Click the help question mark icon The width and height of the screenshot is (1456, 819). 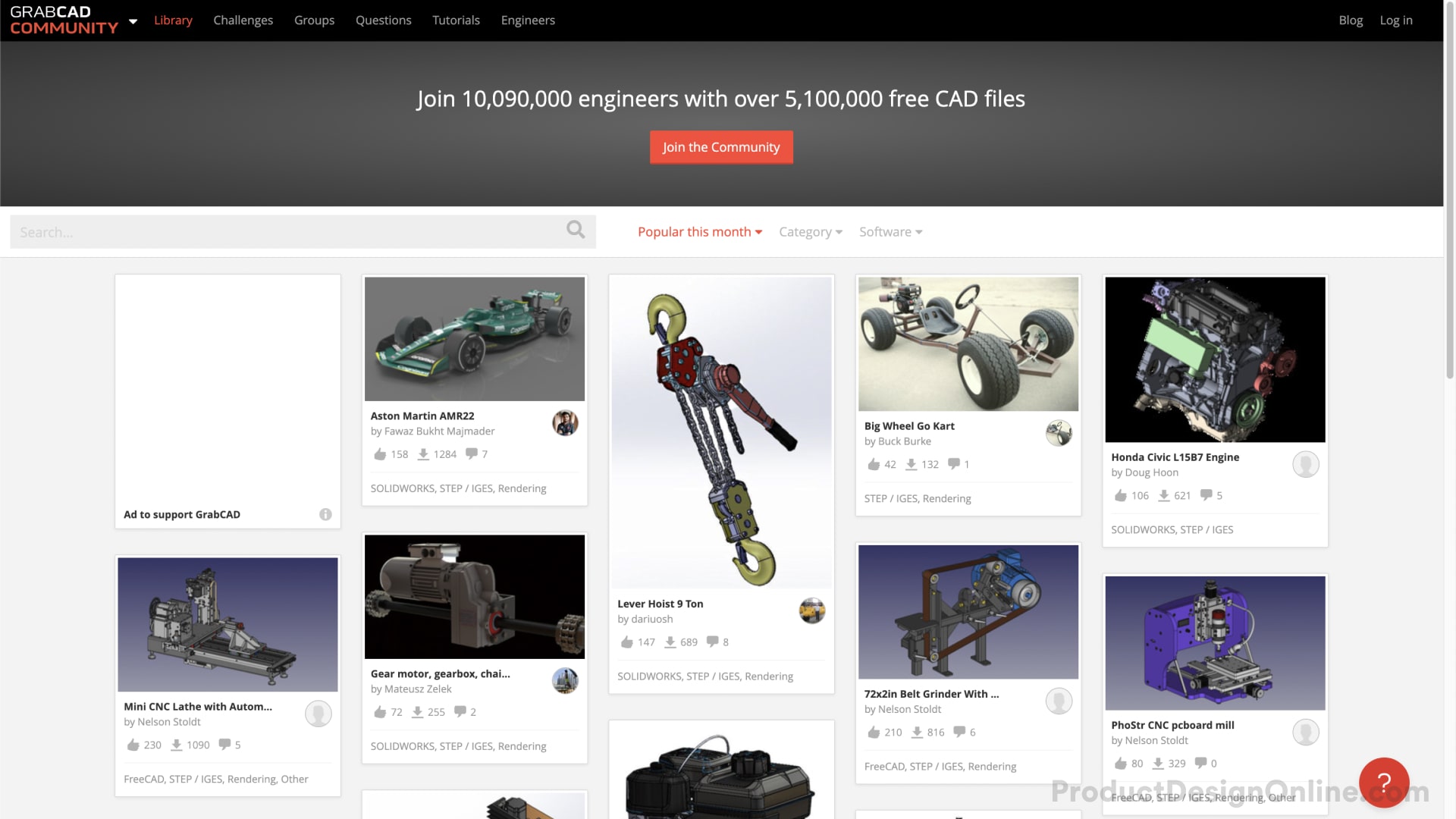coord(1383,782)
